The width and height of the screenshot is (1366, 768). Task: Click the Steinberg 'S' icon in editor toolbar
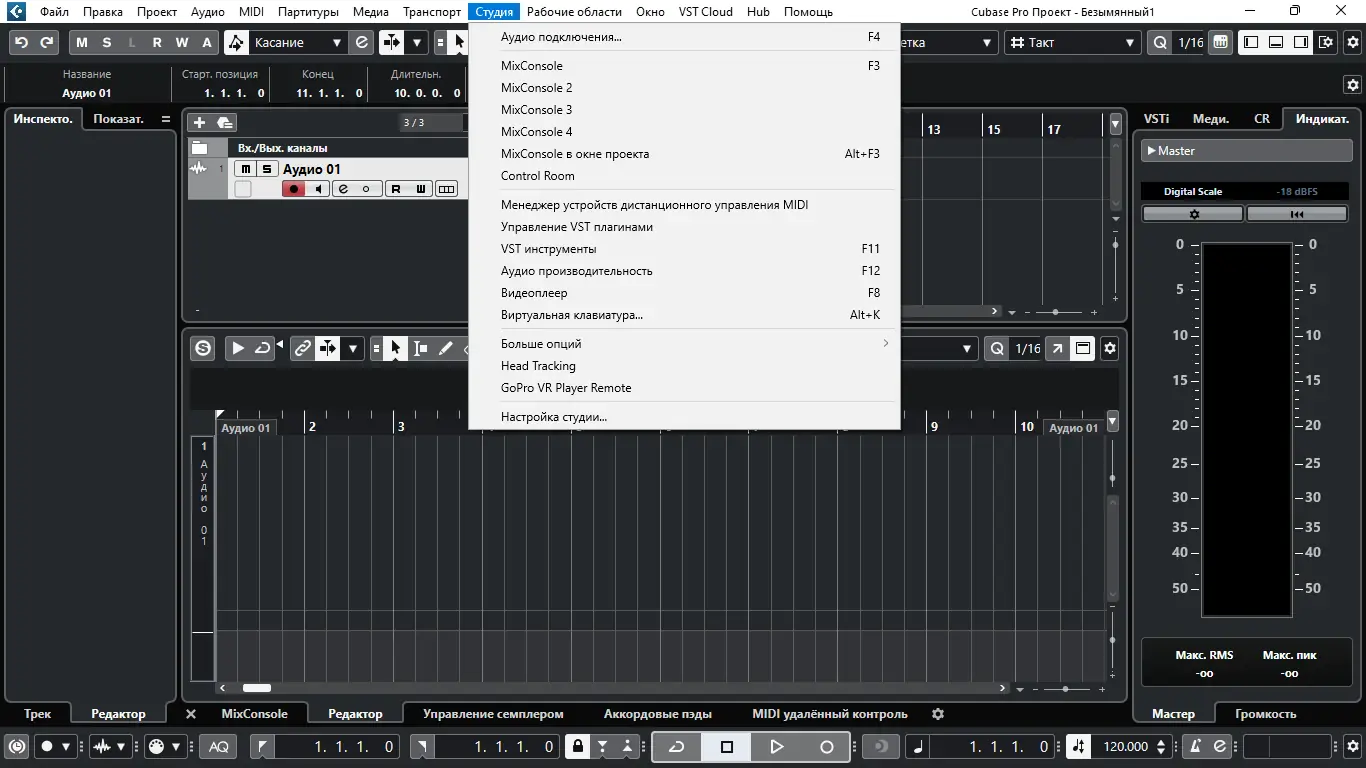point(204,348)
